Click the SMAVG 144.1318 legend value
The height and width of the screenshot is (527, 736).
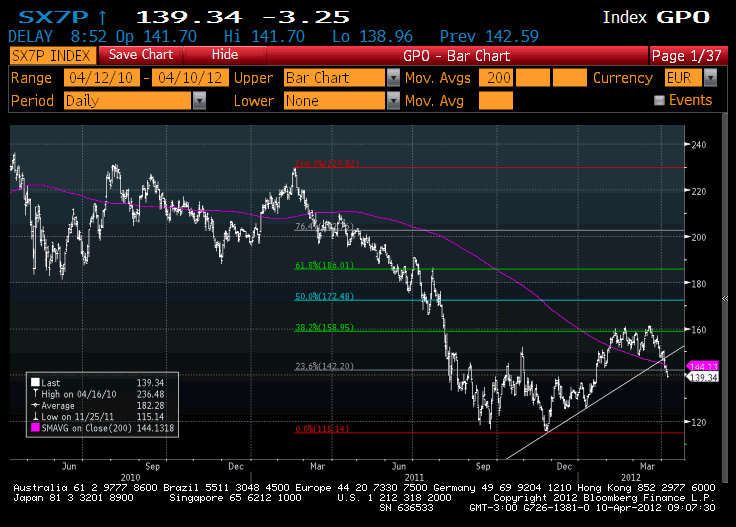pos(155,428)
